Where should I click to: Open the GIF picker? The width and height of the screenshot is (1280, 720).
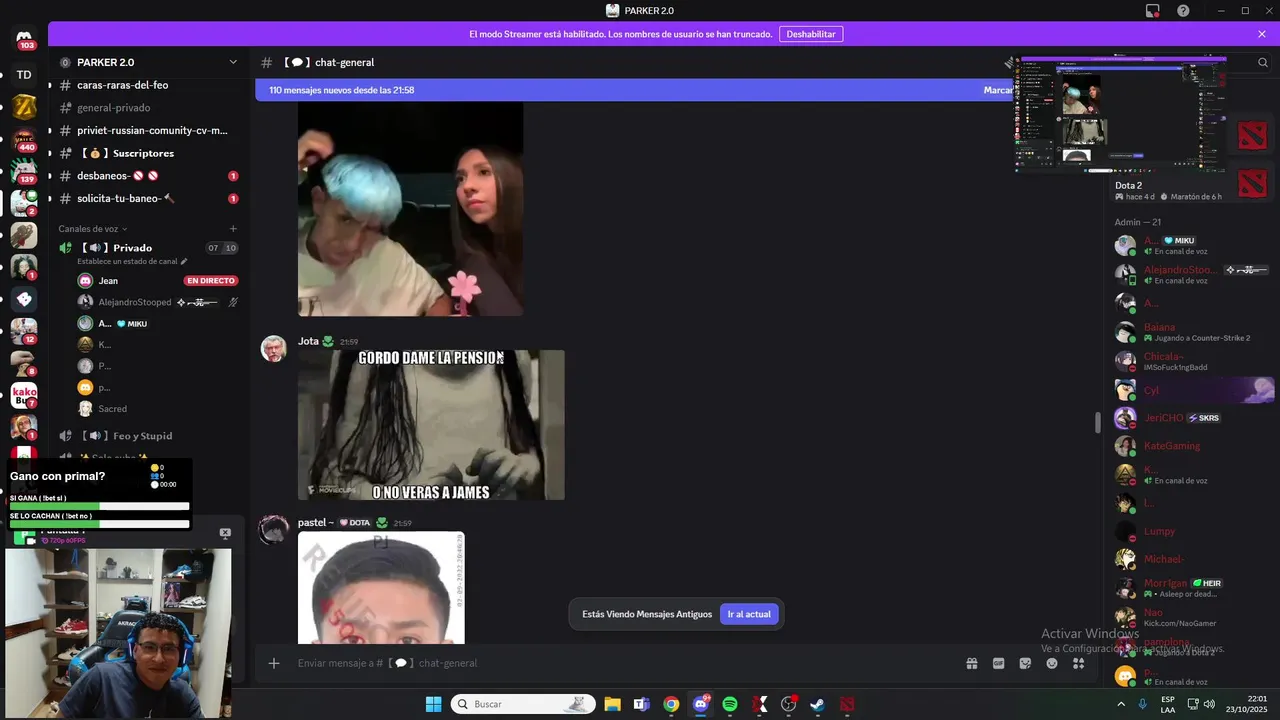click(998, 663)
